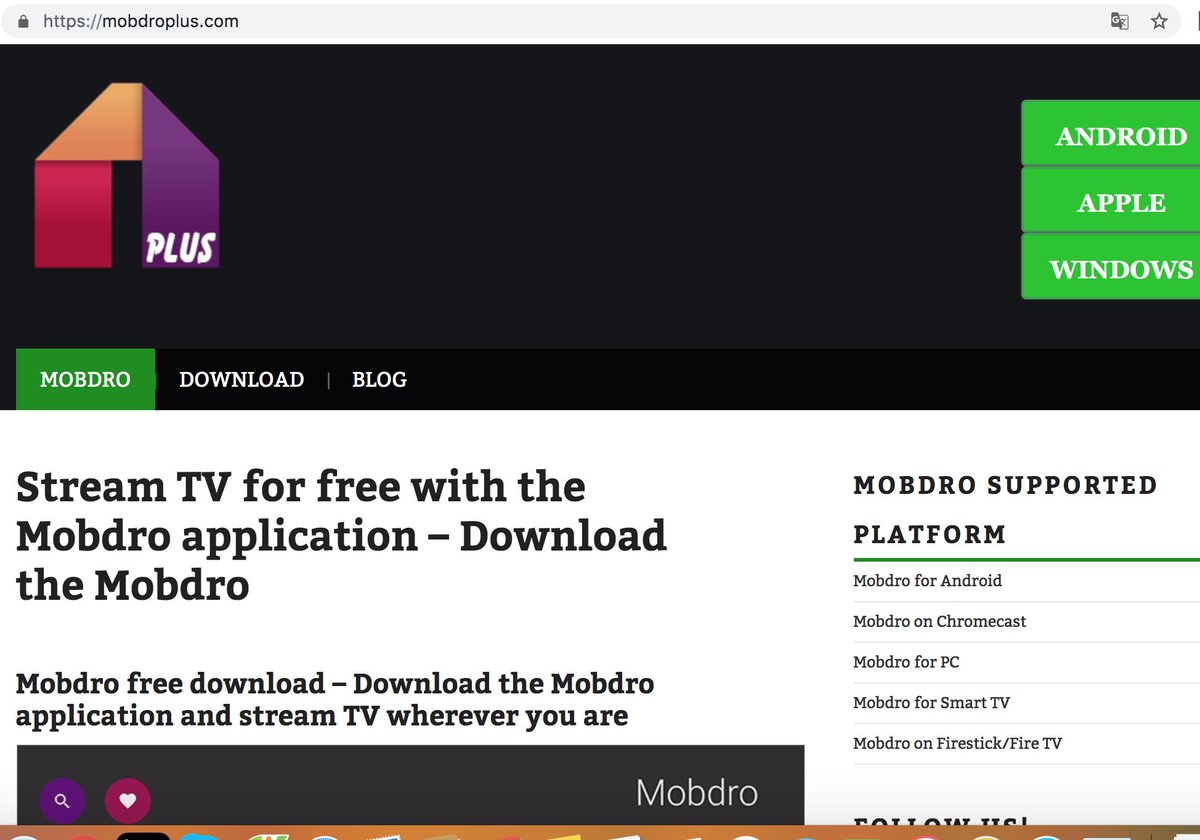Open the Mobdro for Android link

927,580
